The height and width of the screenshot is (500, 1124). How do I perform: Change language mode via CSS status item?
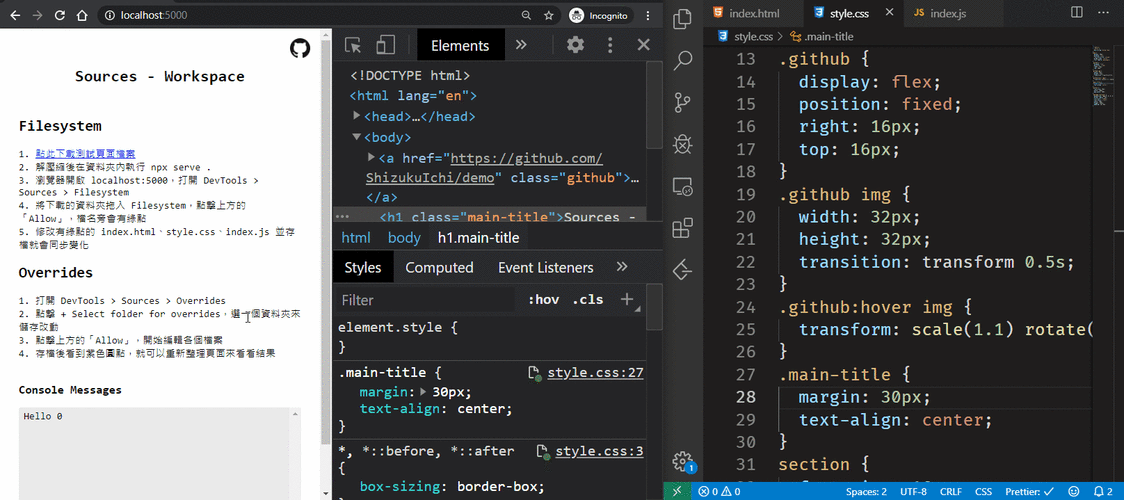984,492
